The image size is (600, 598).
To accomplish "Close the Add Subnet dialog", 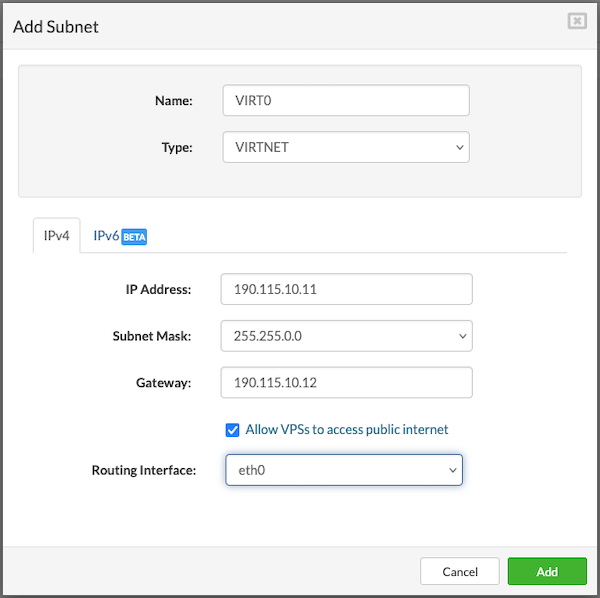I will [x=577, y=21].
